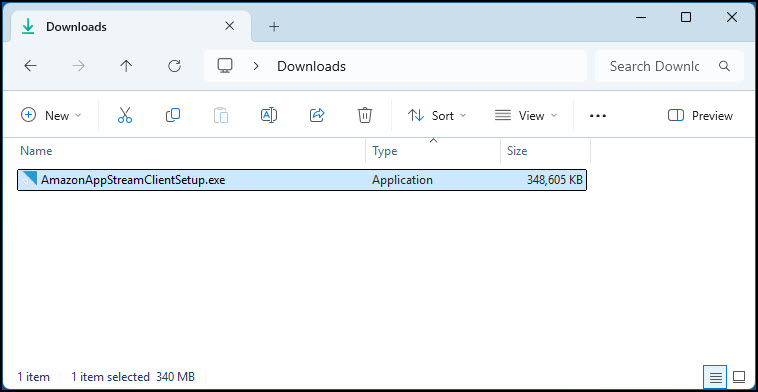Close the File Explorer window
Screen dimensions: 758x392
click(x=731, y=17)
